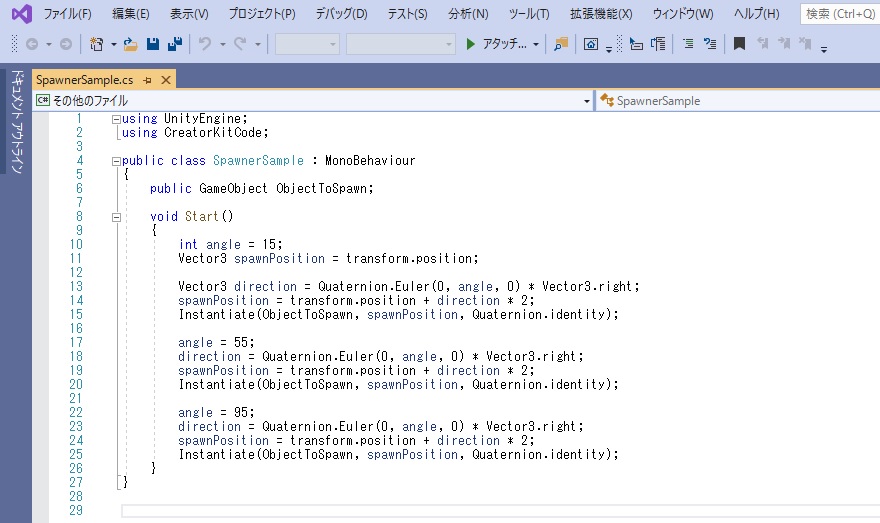Screen dimensions: 880x523
Task: Close the SpawnerSample.cs tab
Action: [x=166, y=80]
